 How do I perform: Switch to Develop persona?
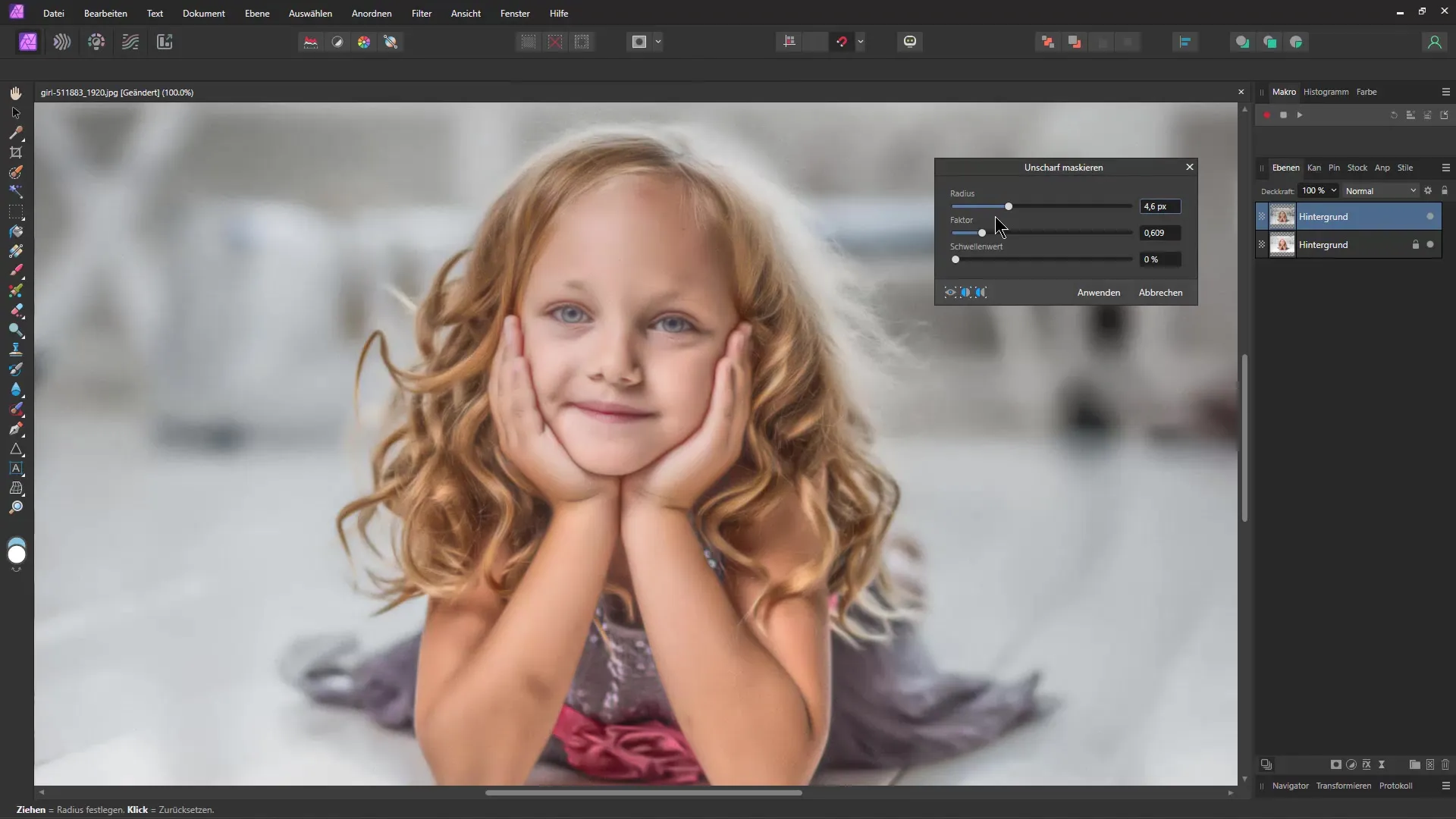(96, 42)
